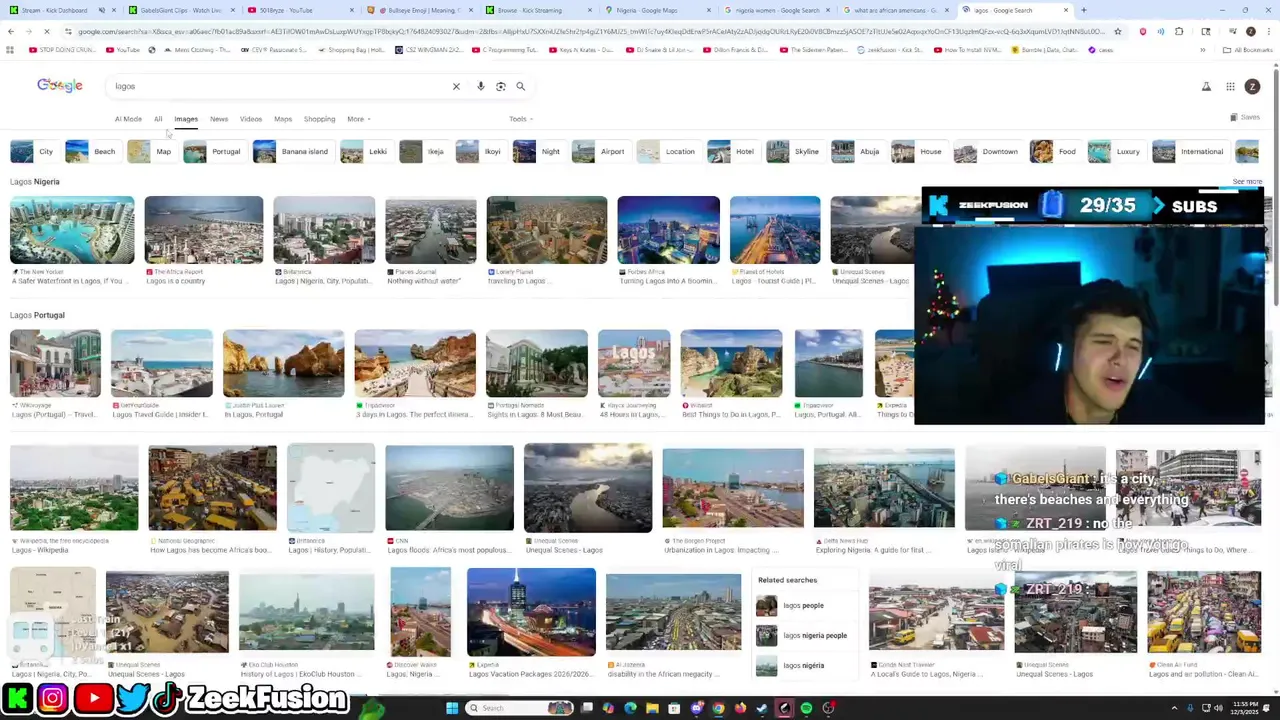The image size is (1280, 720).
Task: Open CNN Lagos floods image result
Action: pos(449,488)
